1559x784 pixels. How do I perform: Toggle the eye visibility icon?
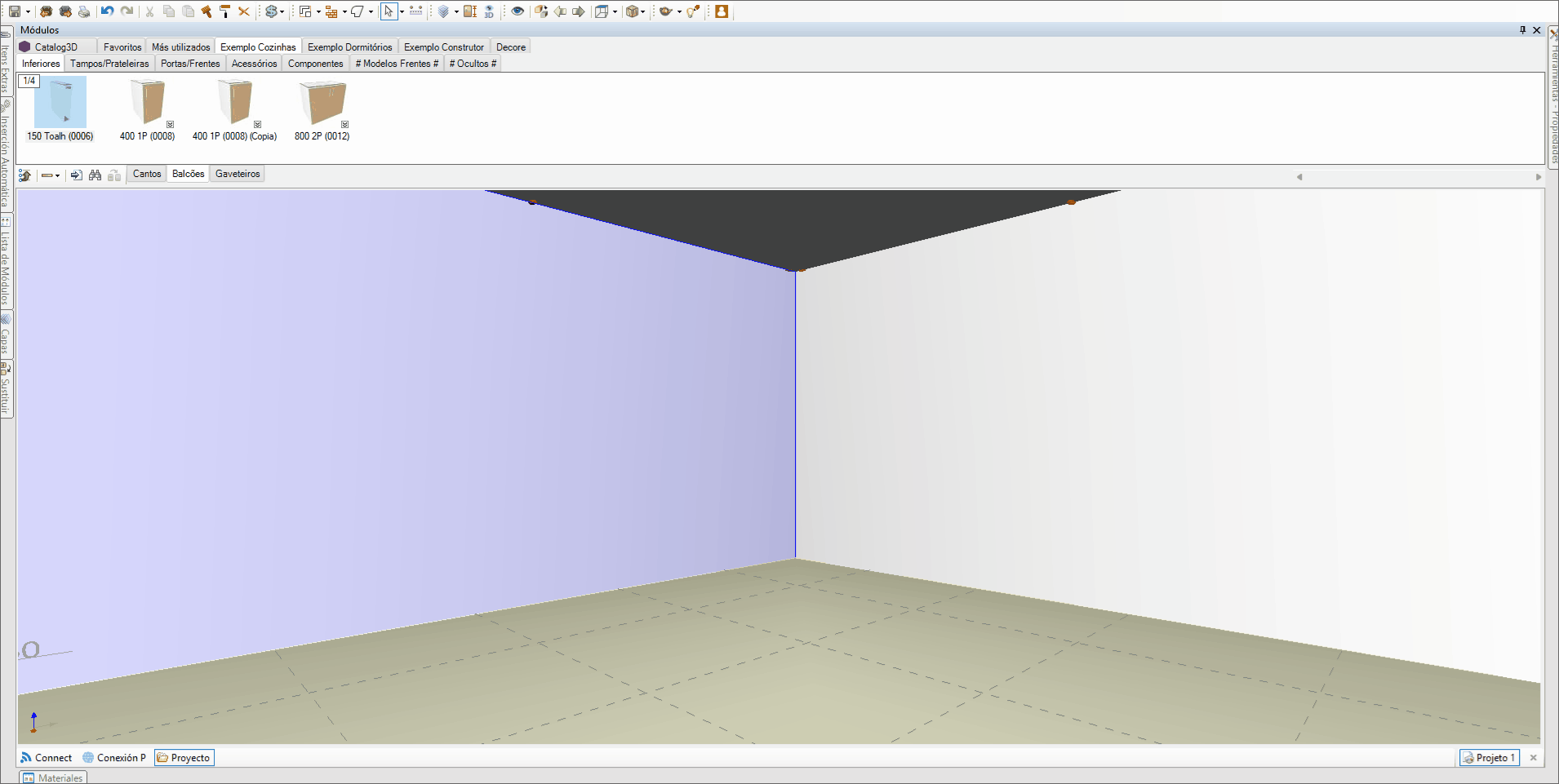click(517, 11)
